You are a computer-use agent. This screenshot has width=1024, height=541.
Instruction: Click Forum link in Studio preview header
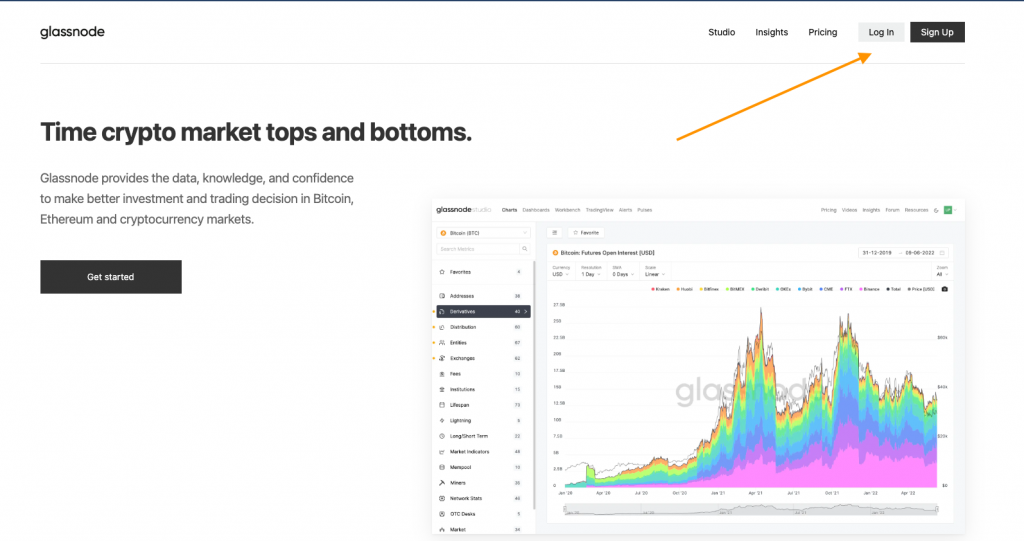[x=892, y=210]
